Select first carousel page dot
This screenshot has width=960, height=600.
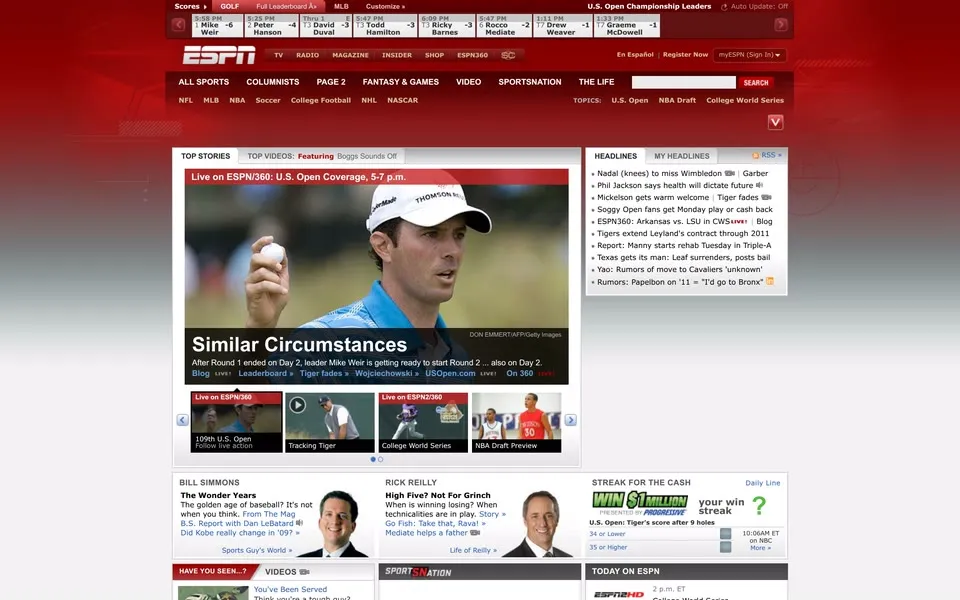click(373, 459)
